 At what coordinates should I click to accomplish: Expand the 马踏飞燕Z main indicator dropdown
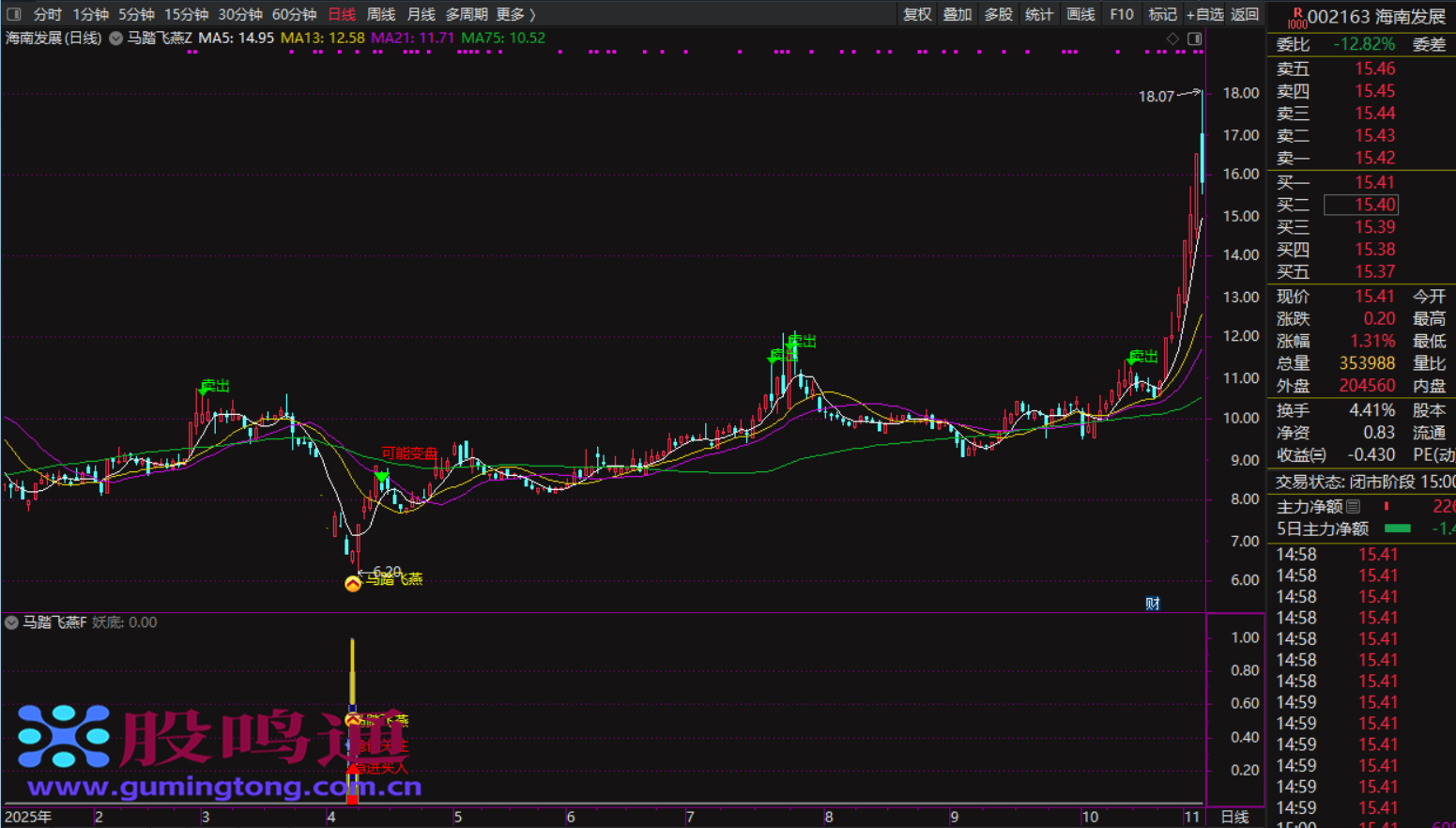(x=116, y=38)
